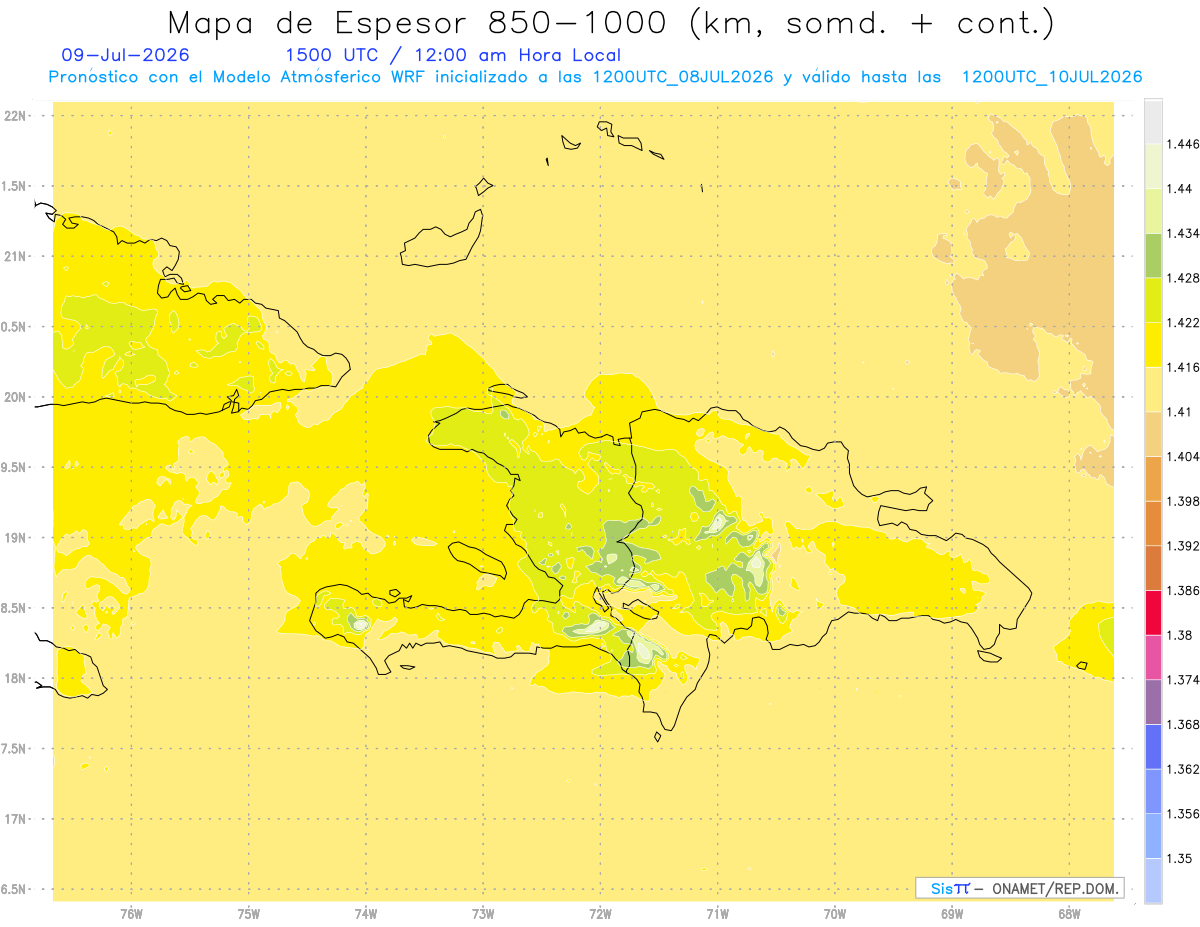Click the '1.5N' latitude axis label

(x=15, y=186)
